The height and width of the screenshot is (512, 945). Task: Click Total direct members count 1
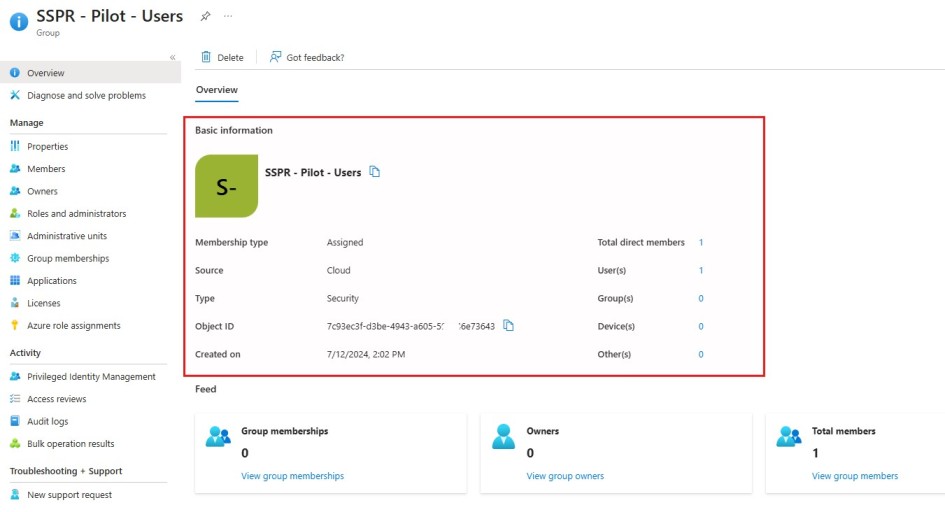point(701,242)
